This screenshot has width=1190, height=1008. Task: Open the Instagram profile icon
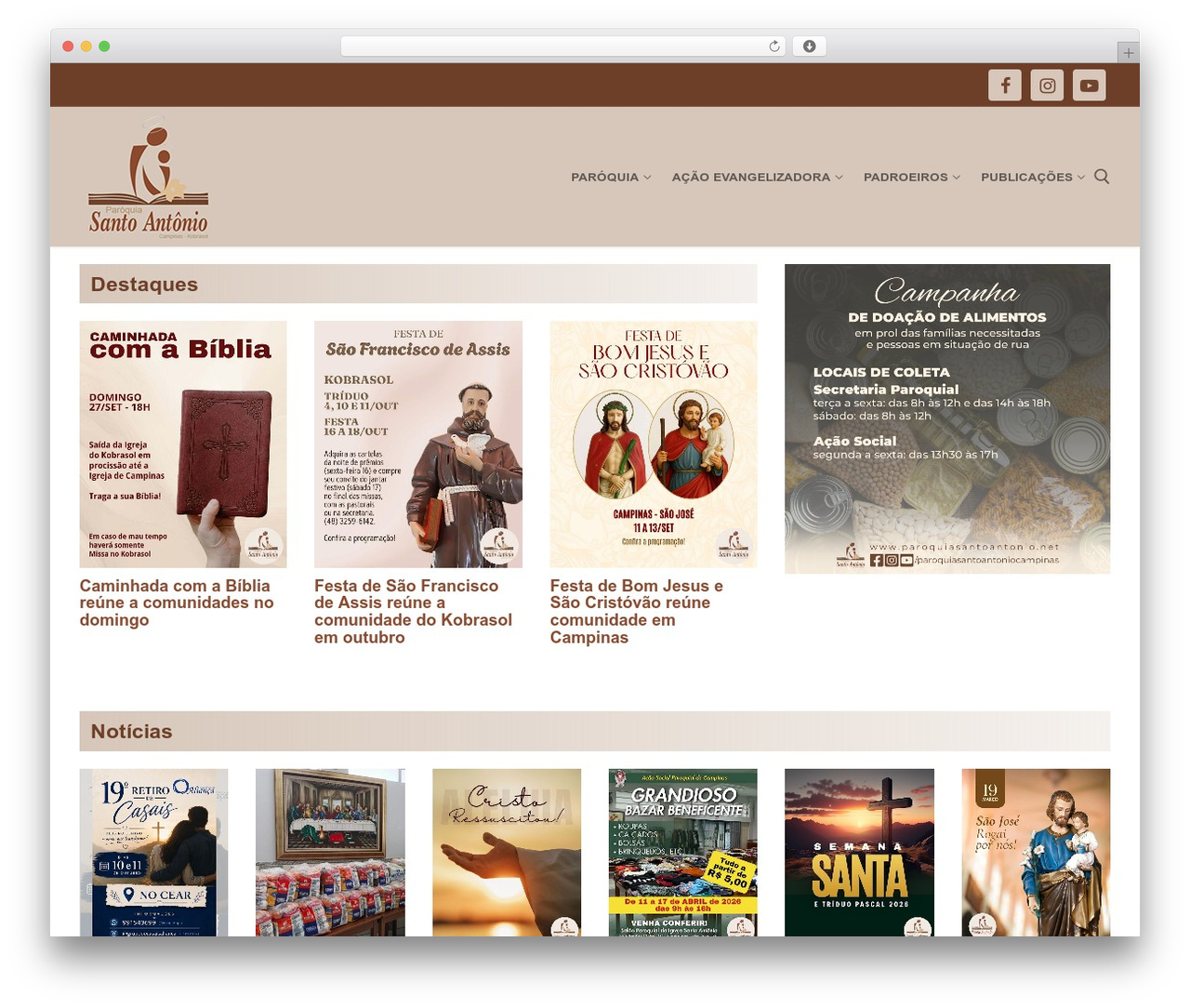(1047, 85)
